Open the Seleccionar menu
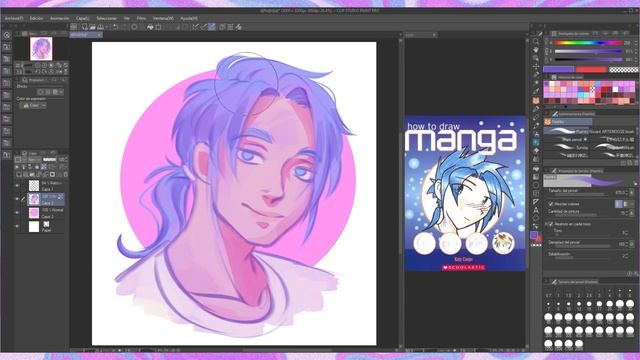Viewport: 640px width, 360px height. (107, 18)
